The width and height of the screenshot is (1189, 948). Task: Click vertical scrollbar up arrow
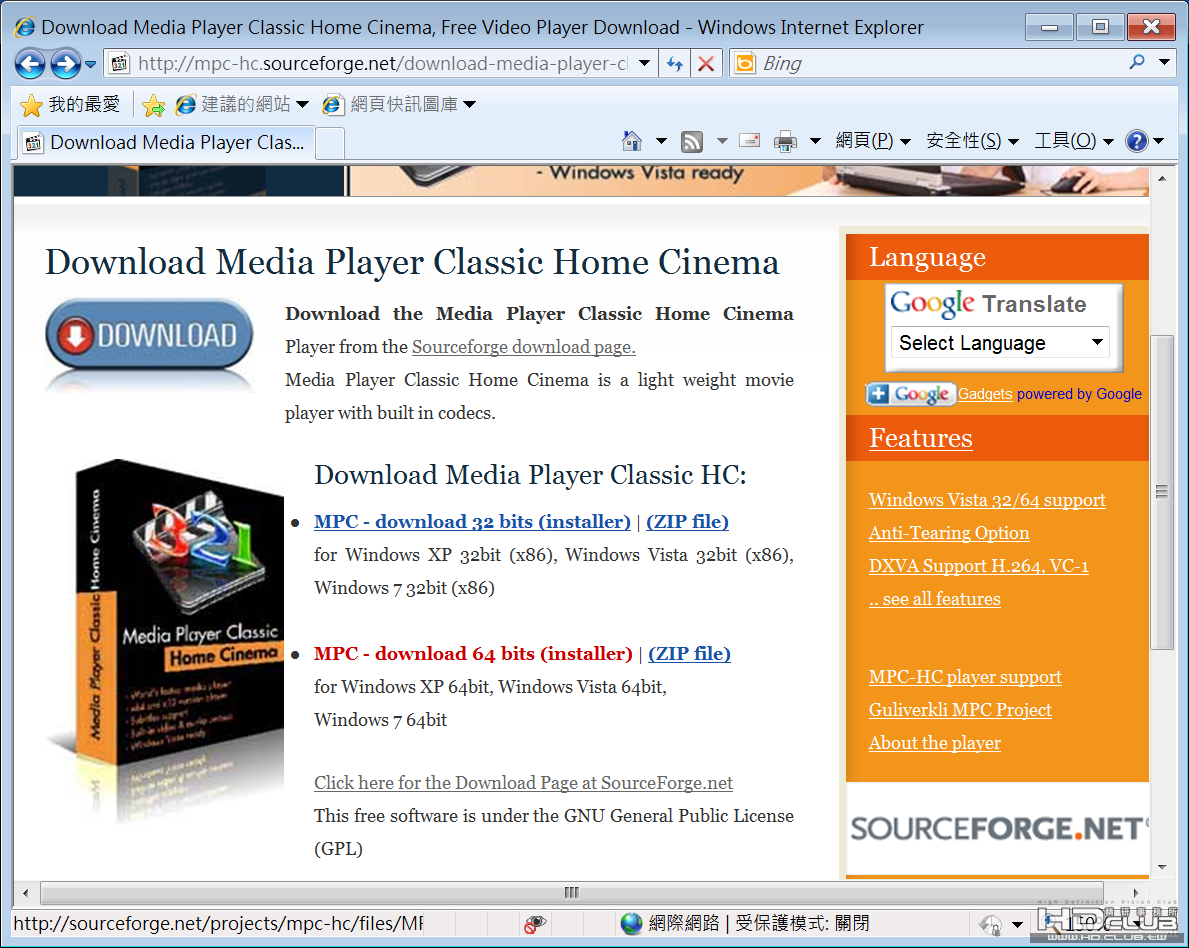tap(1162, 178)
